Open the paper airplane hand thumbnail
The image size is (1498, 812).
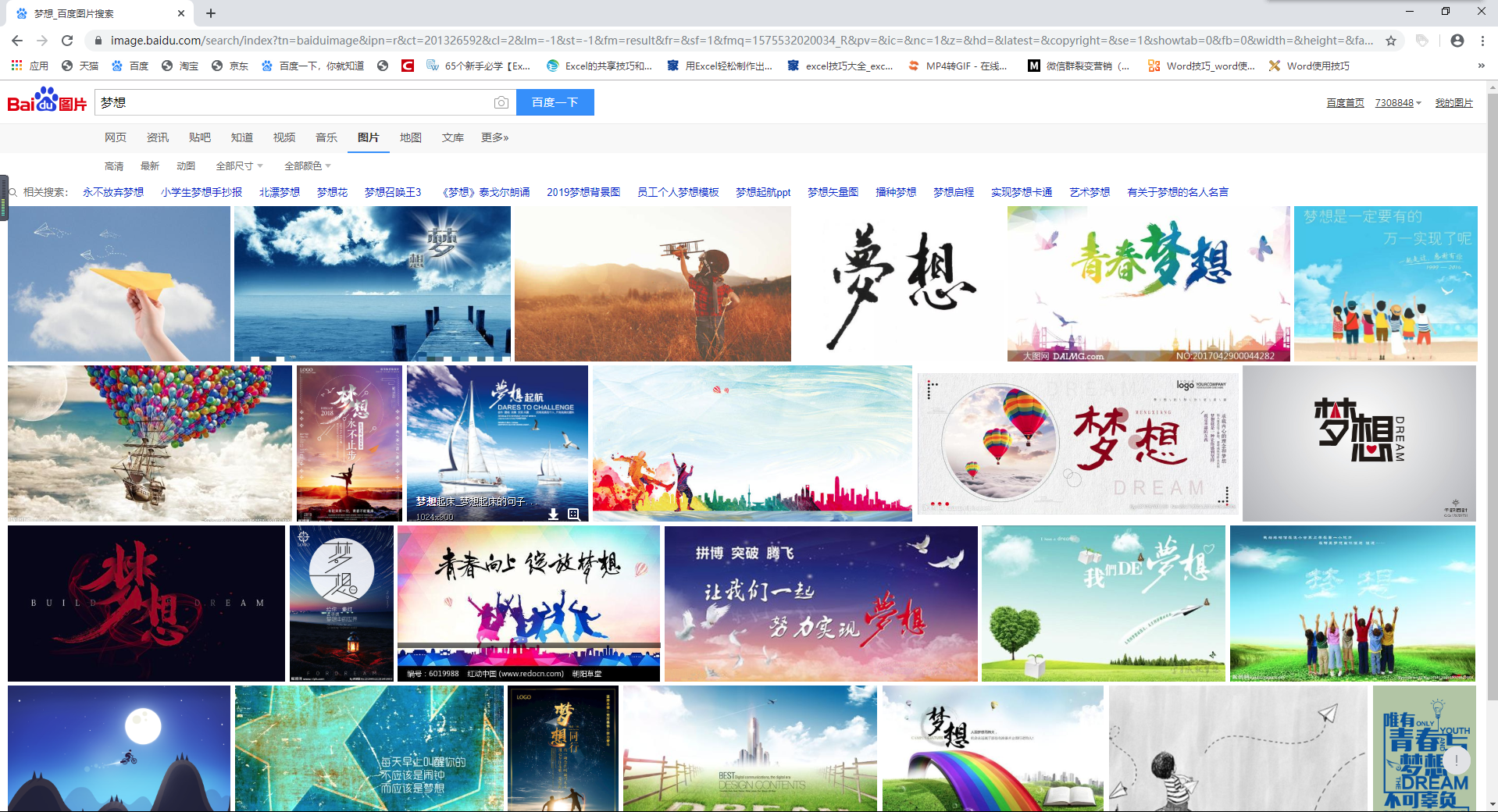119,283
